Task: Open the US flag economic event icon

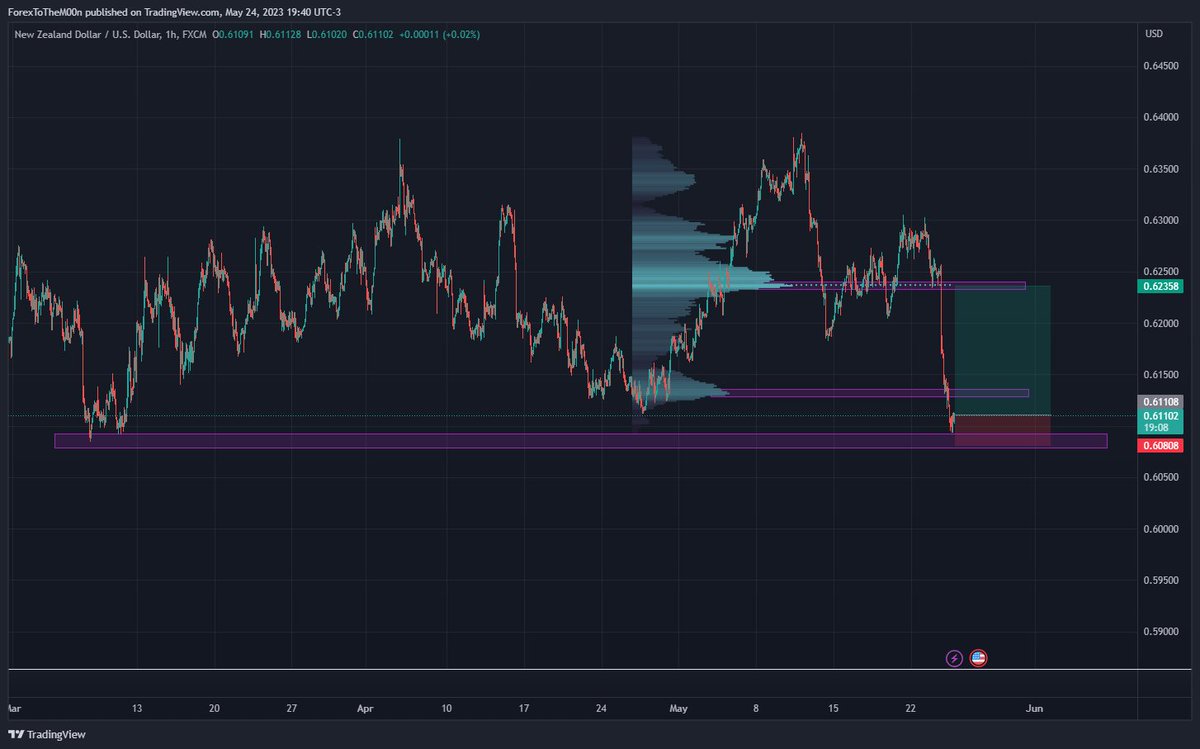Action: tap(979, 658)
